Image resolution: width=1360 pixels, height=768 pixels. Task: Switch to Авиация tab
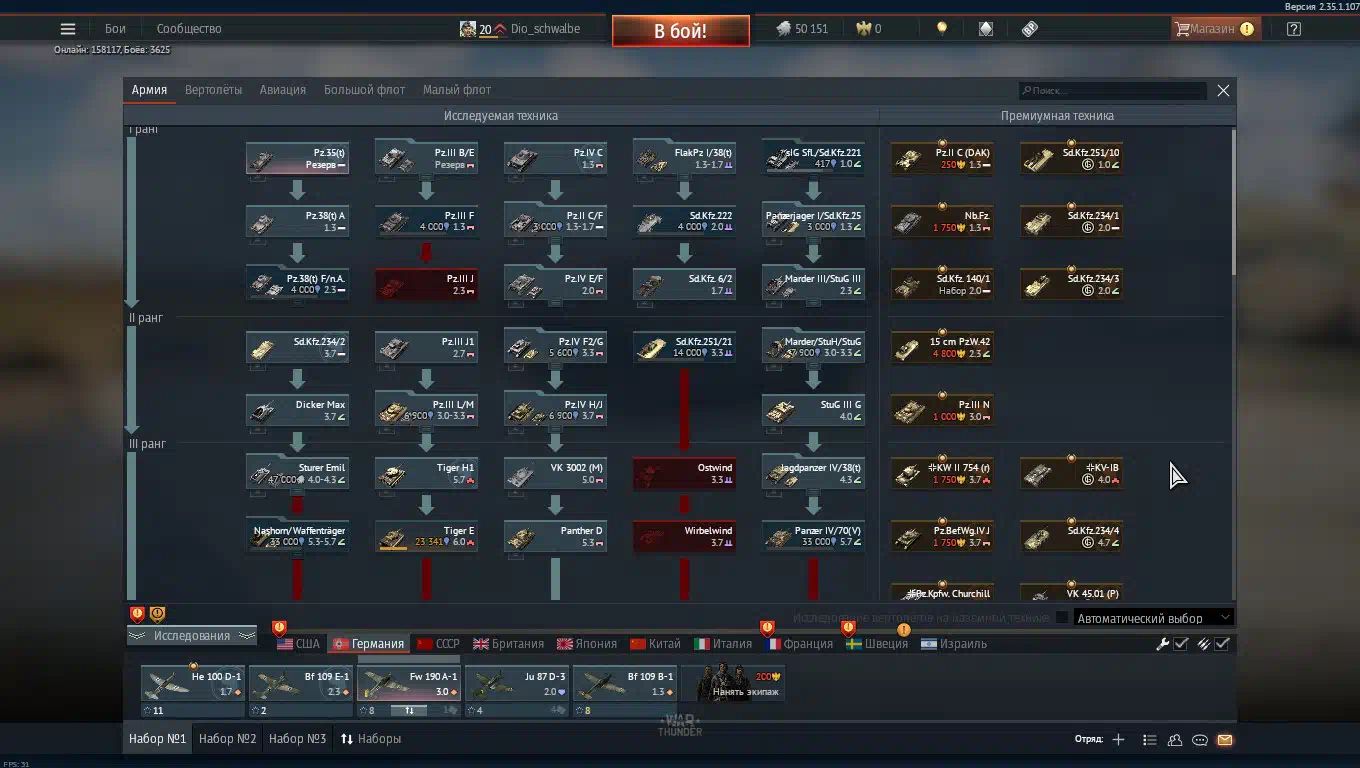283,90
